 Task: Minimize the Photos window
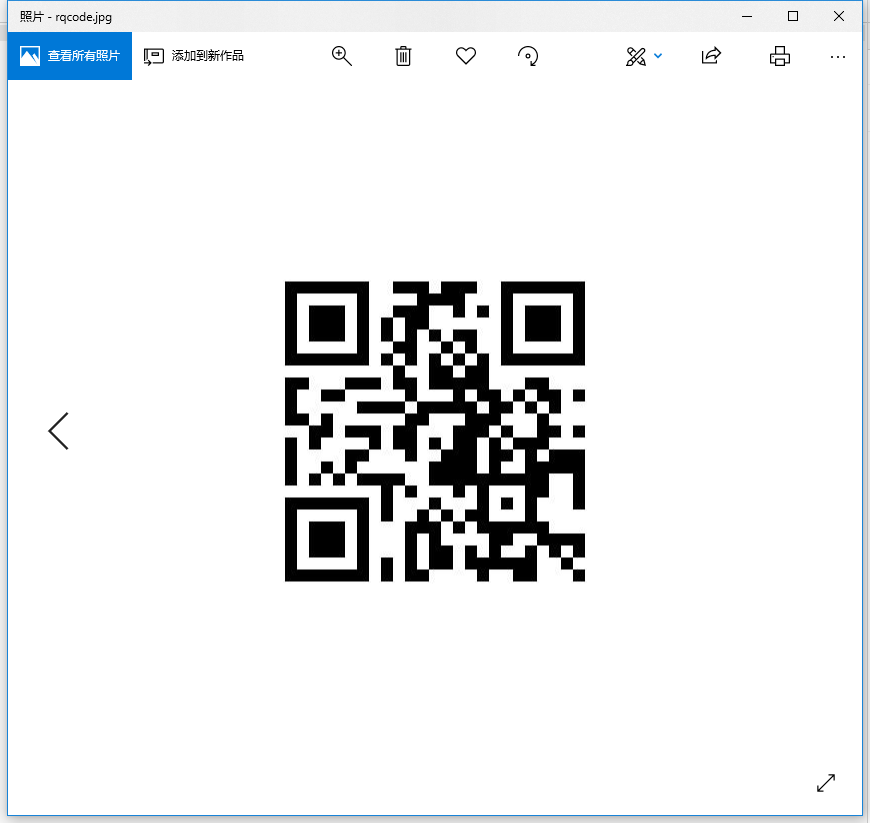pyautogui.click(x=747, y=17)
